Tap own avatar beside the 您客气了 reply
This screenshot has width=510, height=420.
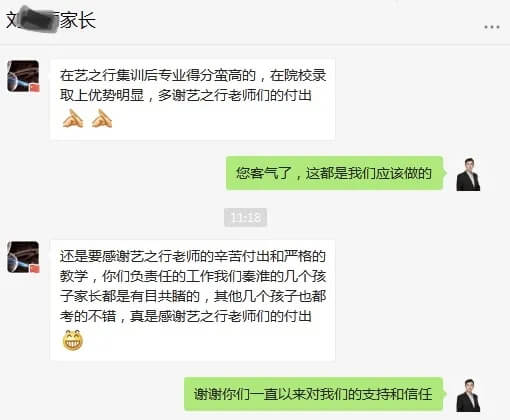pos(468,174)
